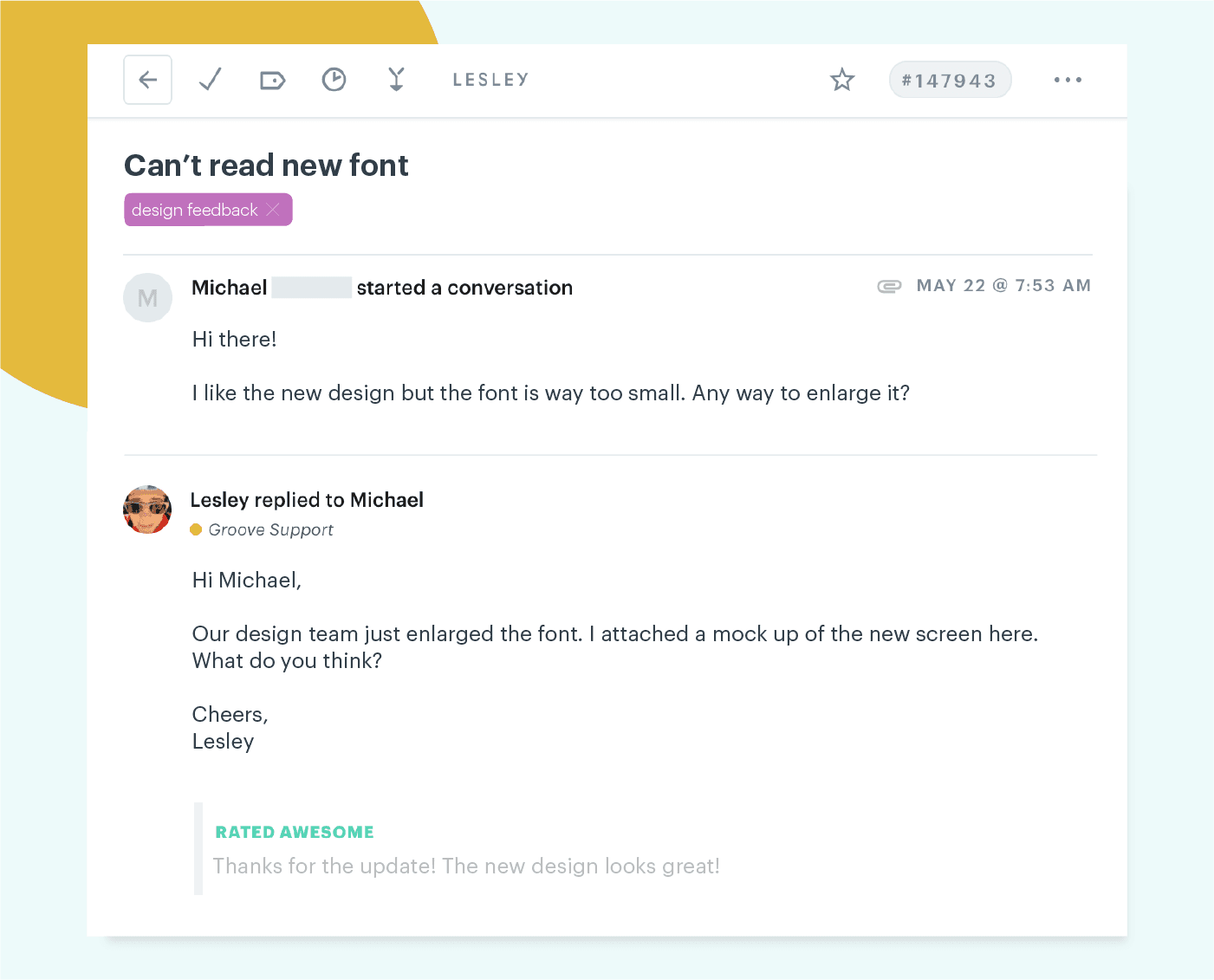Click Lesley replied to Michael header
Image resolution: width=1214 pixels, height=980 pixels.
coord(307,499)
